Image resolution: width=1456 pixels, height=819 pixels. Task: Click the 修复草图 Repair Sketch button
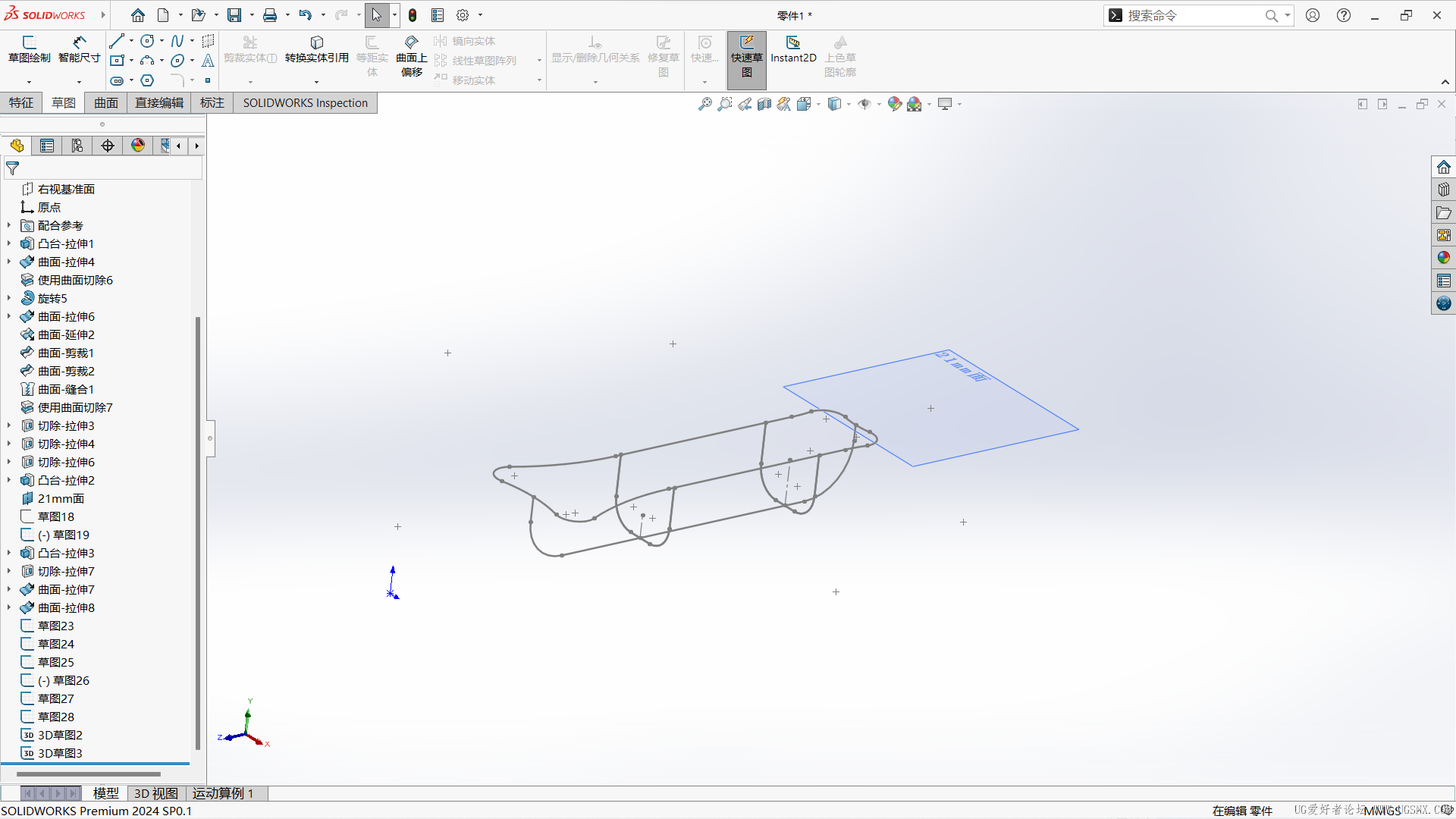pyautogui.click(x=663, y=53)
